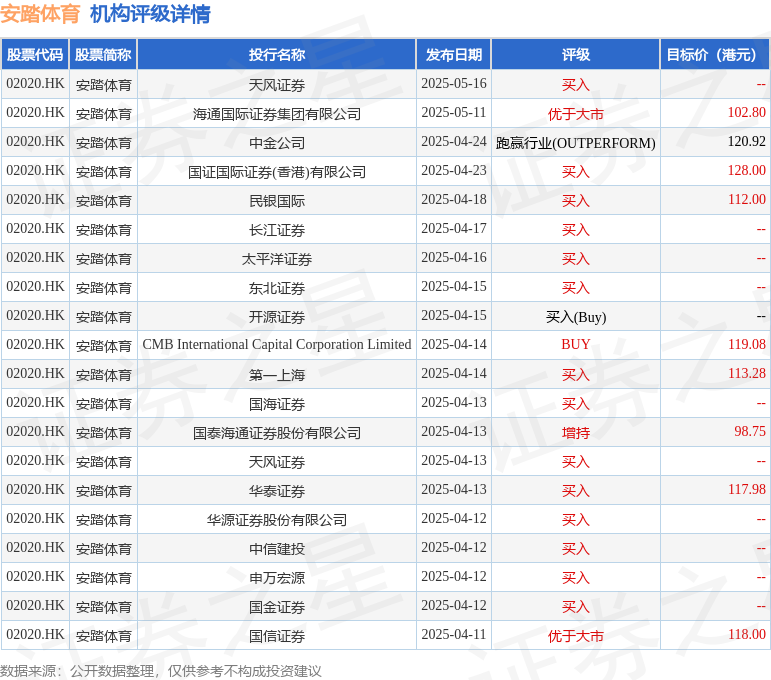Click the 数据来源 footer note
Image resolution: width=771 pixels, height=680 pixels.
[161, 671]
